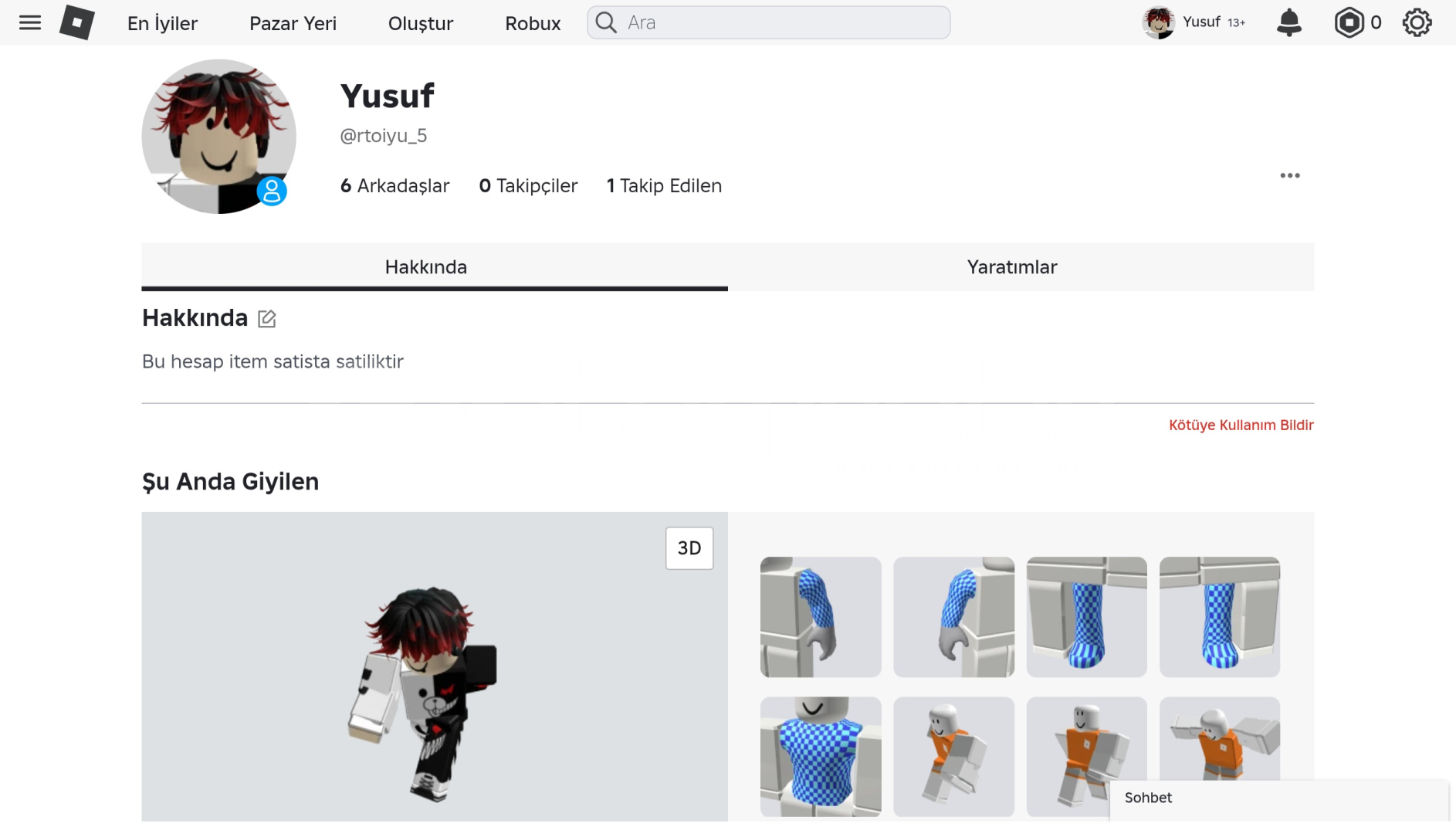1456x834 pixels.
Task: Open the Yusuf account menu in header
Action: click(x=1194, y=22)
